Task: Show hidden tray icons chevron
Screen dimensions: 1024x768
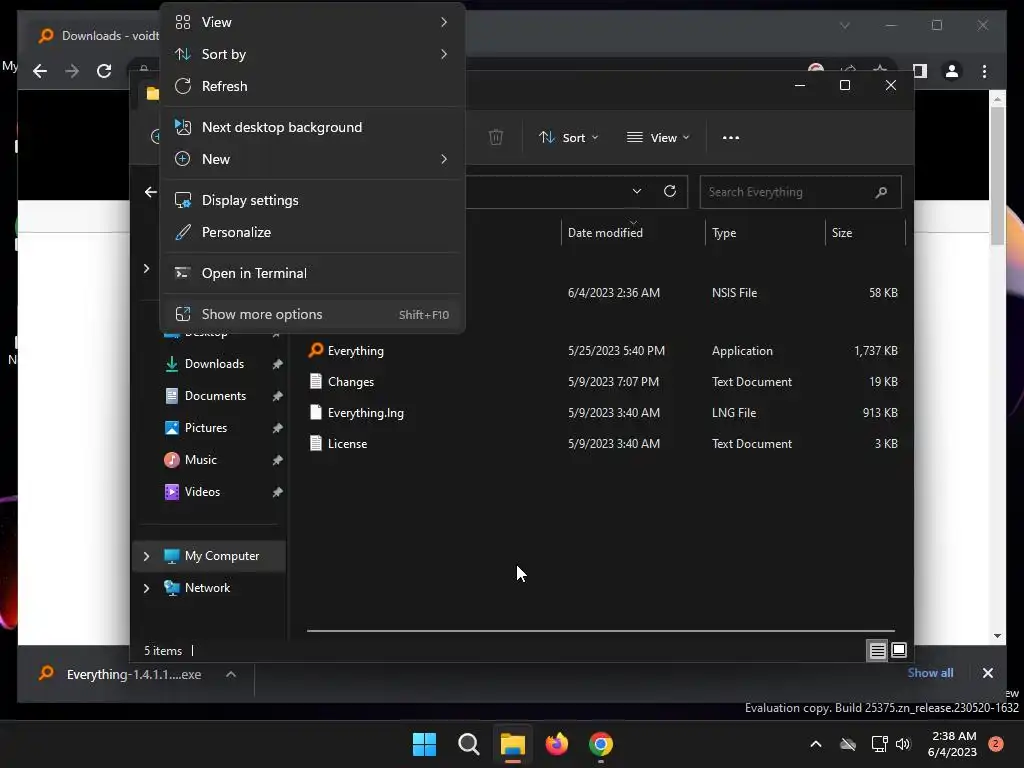Action: point(816,744)
